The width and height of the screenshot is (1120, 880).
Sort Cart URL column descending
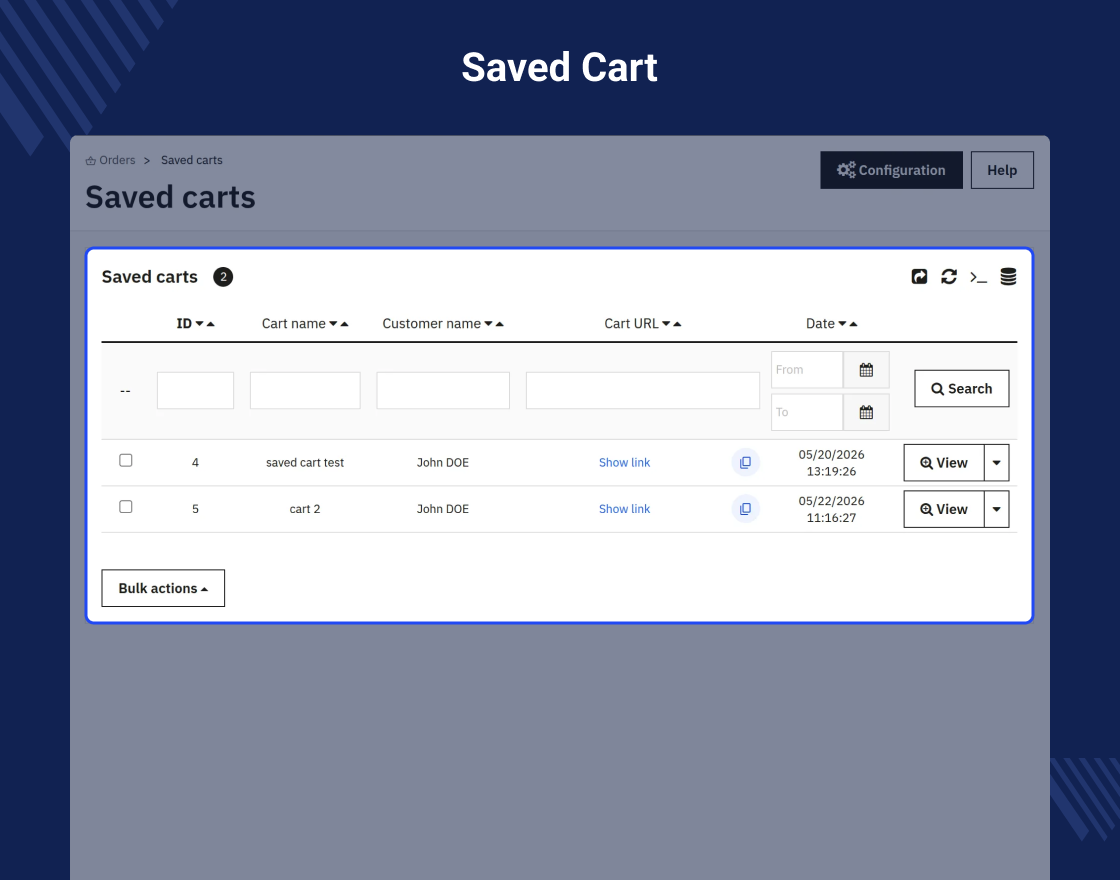(x=666, y=324)
